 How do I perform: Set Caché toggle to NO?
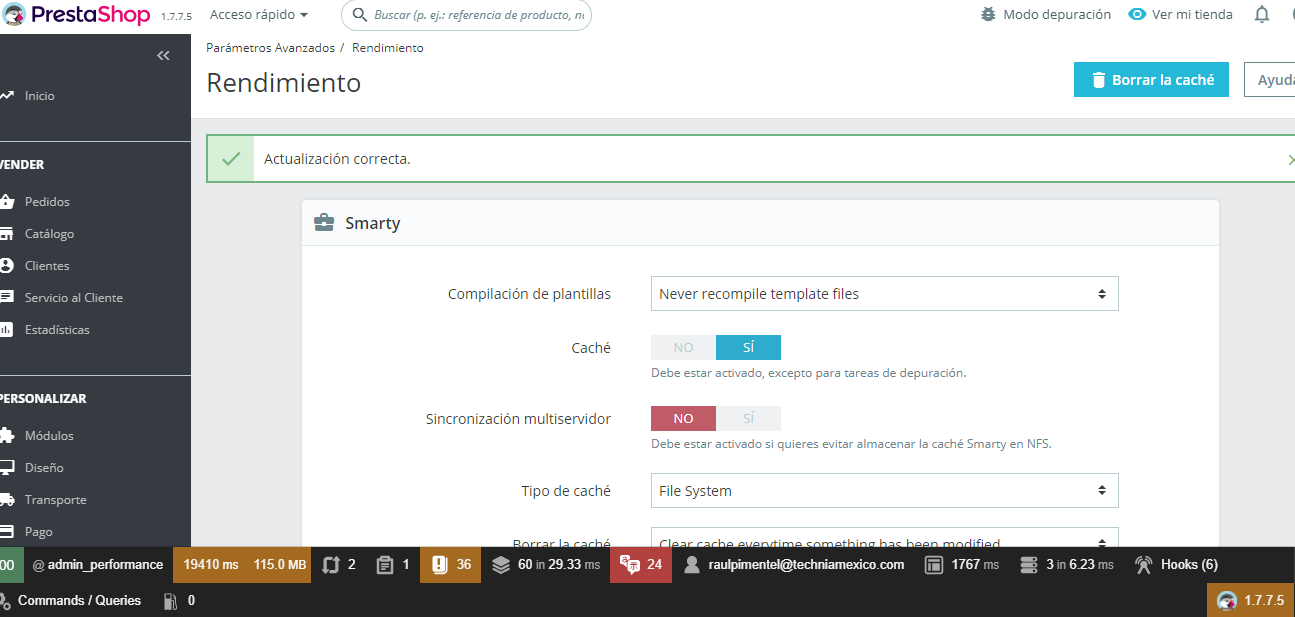(x=683, y=348)
